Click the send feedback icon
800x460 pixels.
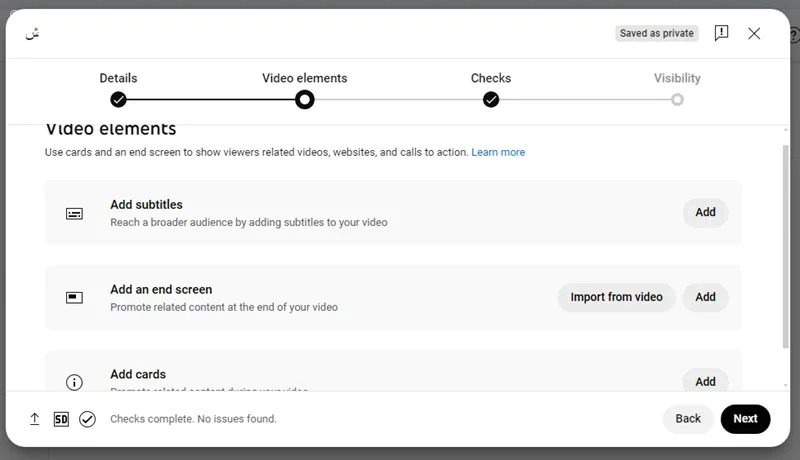[721, 33]
